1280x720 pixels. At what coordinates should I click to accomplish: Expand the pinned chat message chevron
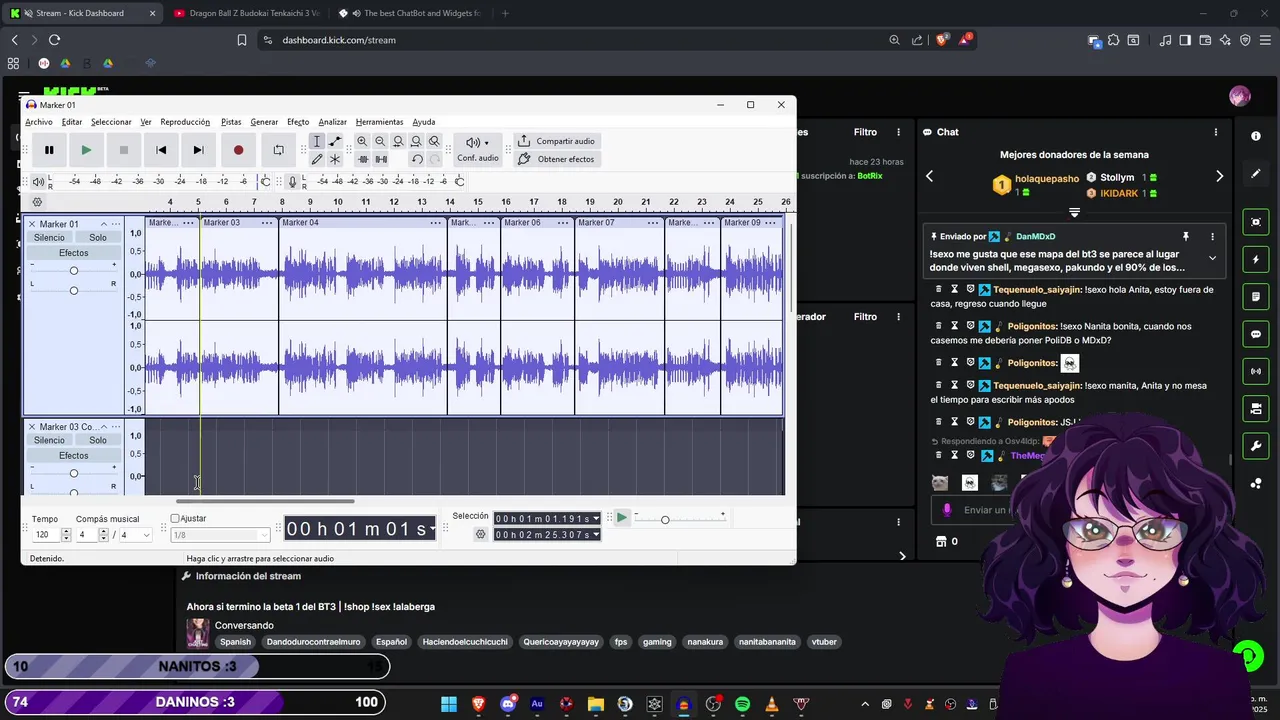point(1212,258)
